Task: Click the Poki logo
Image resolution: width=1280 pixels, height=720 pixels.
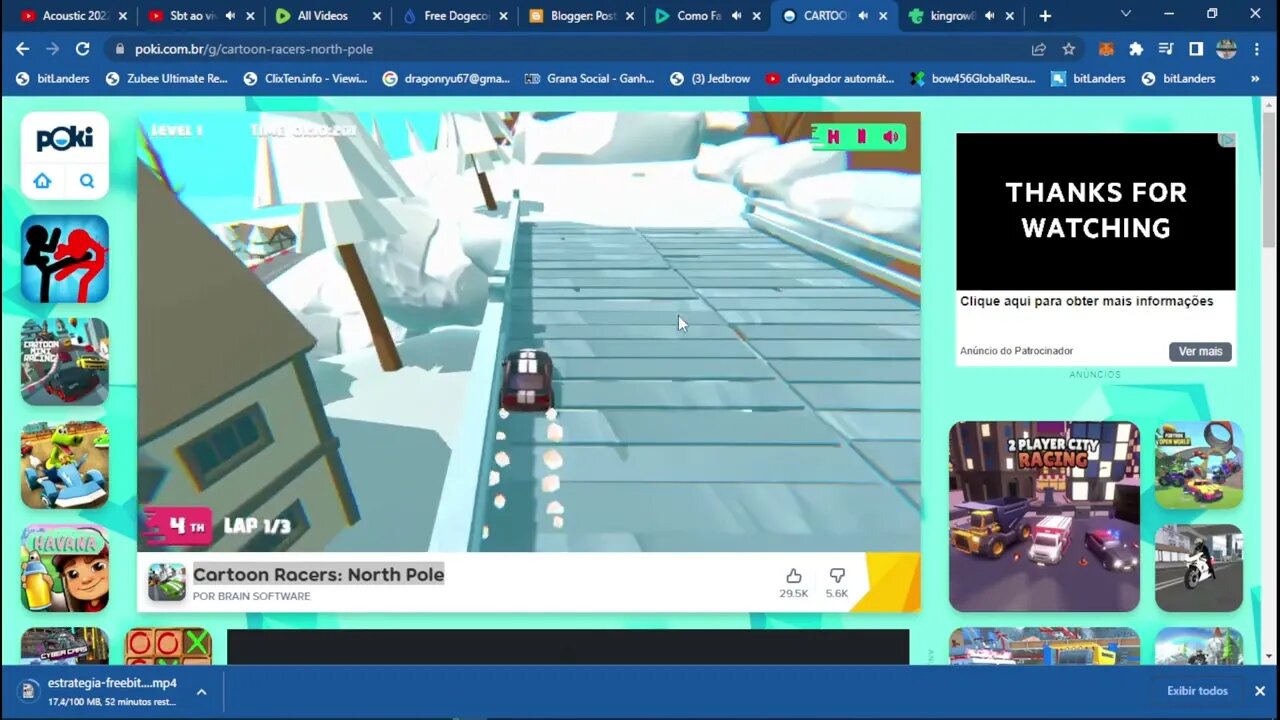Action: (x=65, y=139)
